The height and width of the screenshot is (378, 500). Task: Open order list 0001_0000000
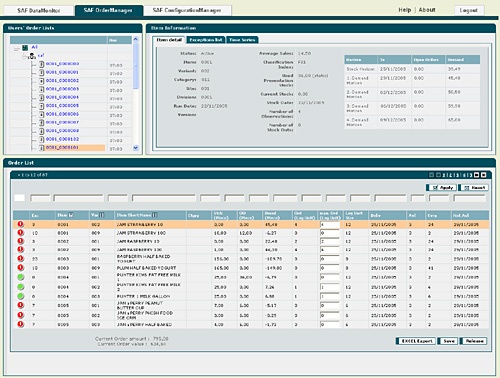pyautogui.click(x=62, y=64)
